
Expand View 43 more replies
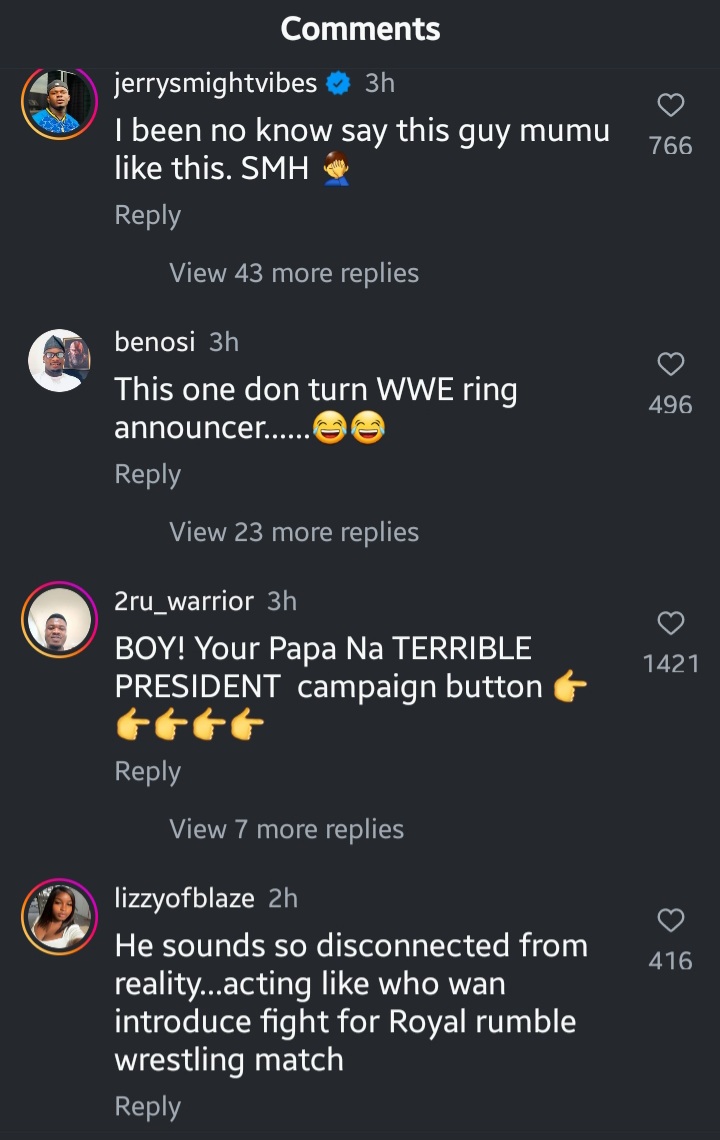pos(294,273)
